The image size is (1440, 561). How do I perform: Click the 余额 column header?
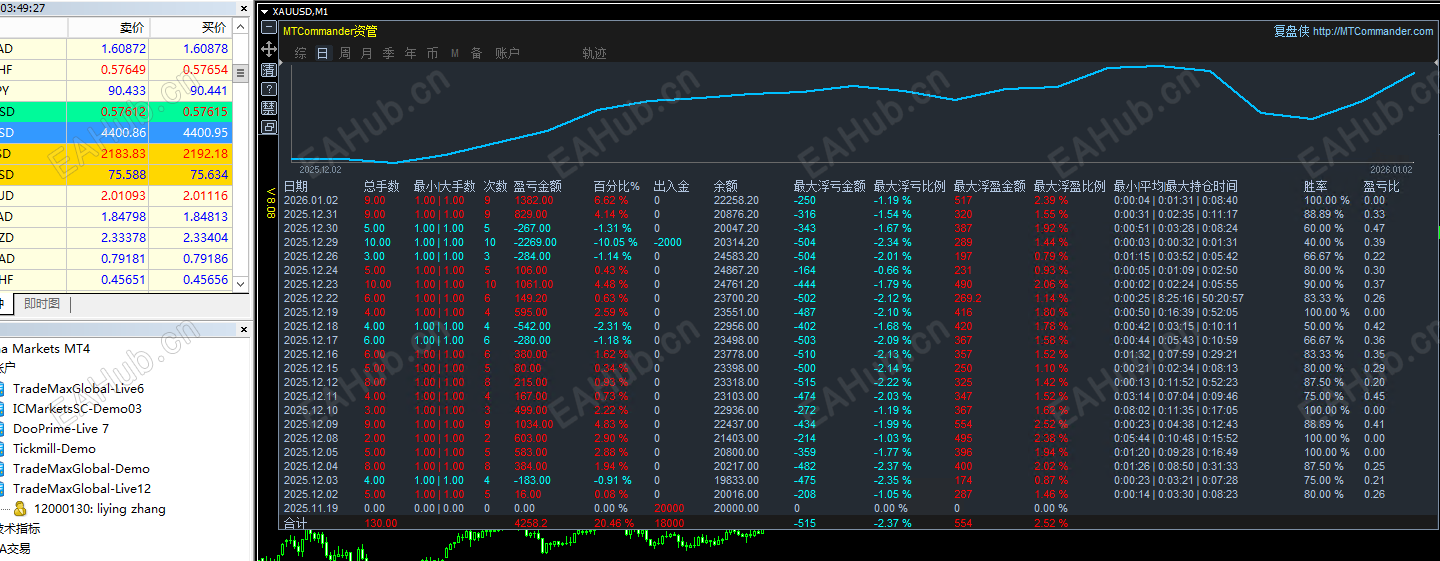coord(726,186)
